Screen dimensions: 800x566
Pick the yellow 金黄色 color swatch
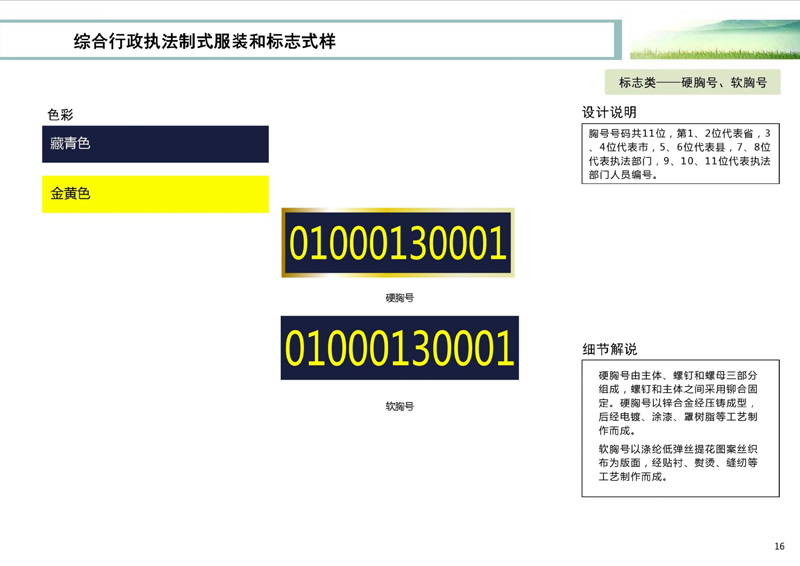click(x=155, y=194)
